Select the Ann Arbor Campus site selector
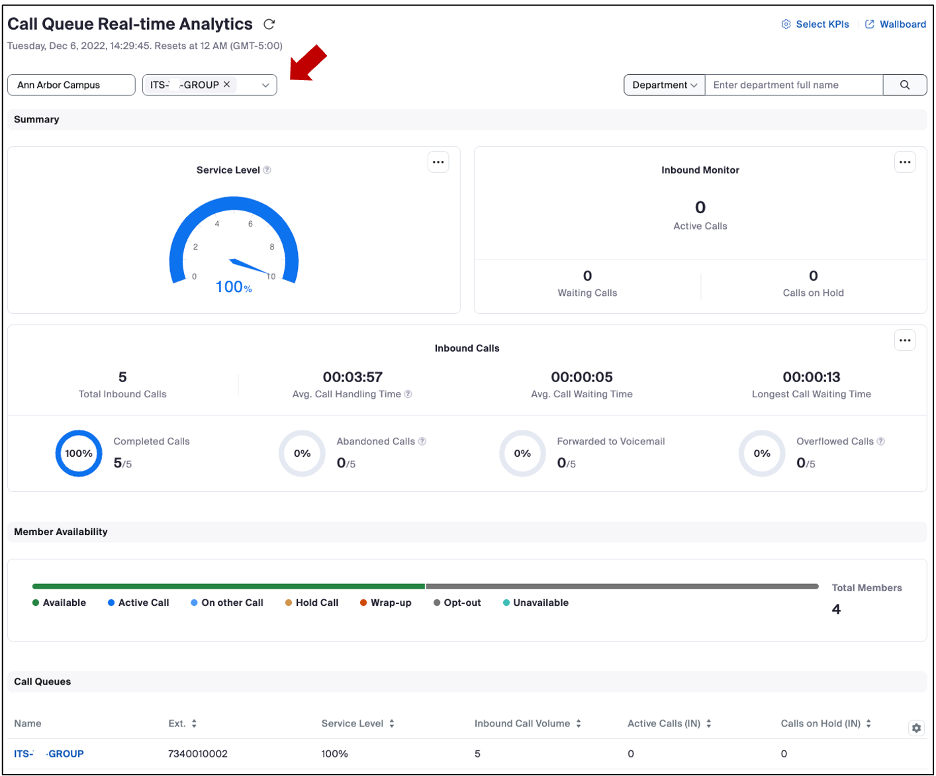Viewport: 936px width, 776px height. 70,85
